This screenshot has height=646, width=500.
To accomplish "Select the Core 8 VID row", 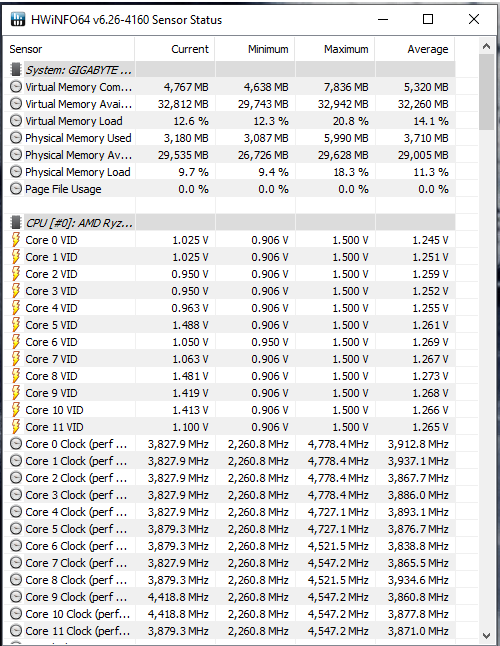I will [229, 376].
